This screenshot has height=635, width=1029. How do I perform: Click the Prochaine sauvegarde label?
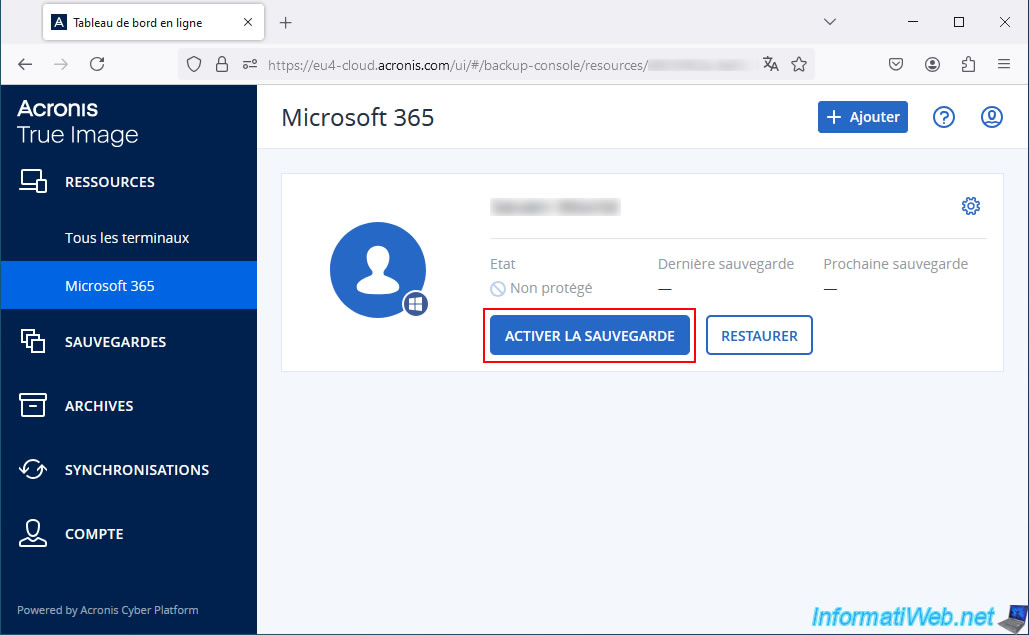[896, 264]
